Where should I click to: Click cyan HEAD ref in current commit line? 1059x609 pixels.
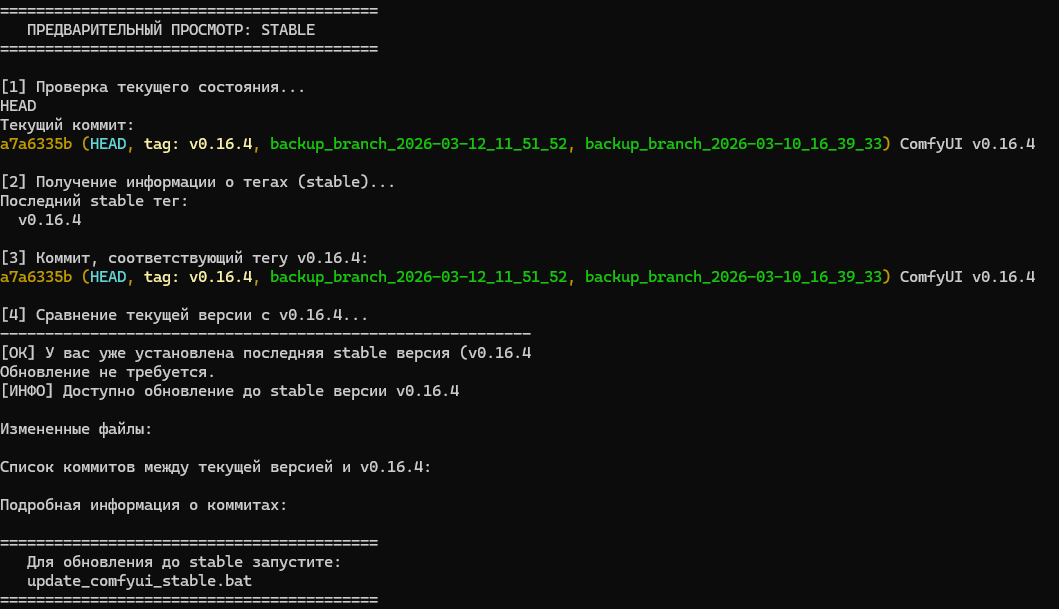(108, 144)
